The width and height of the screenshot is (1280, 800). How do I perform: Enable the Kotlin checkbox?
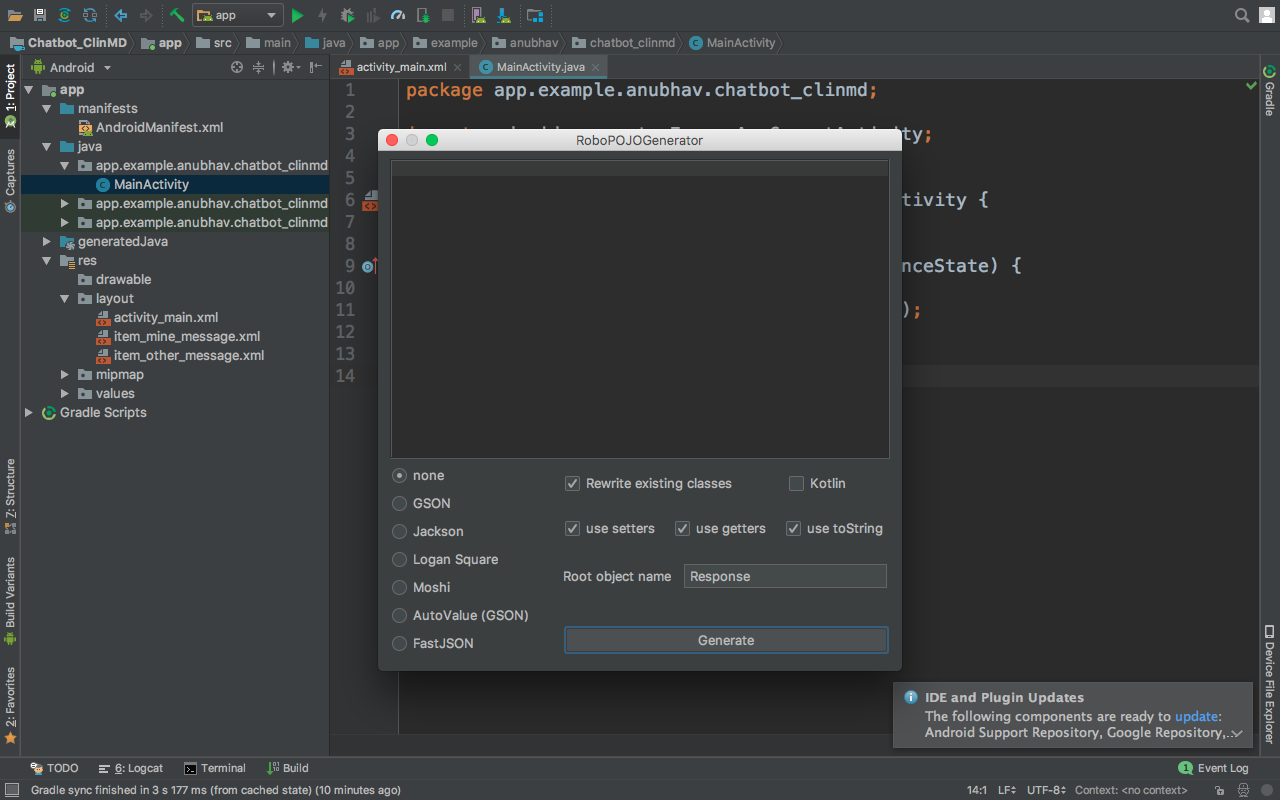pos(797,483)
